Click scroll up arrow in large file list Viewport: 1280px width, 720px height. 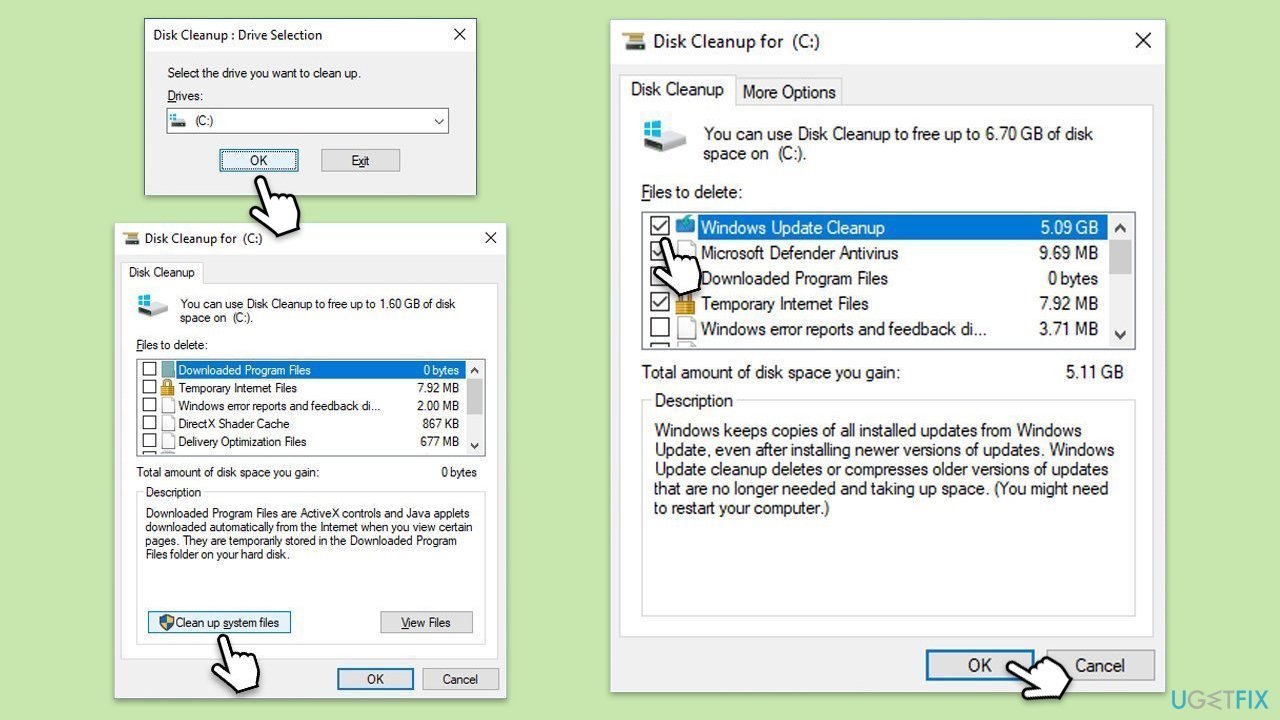[1120, 227]
